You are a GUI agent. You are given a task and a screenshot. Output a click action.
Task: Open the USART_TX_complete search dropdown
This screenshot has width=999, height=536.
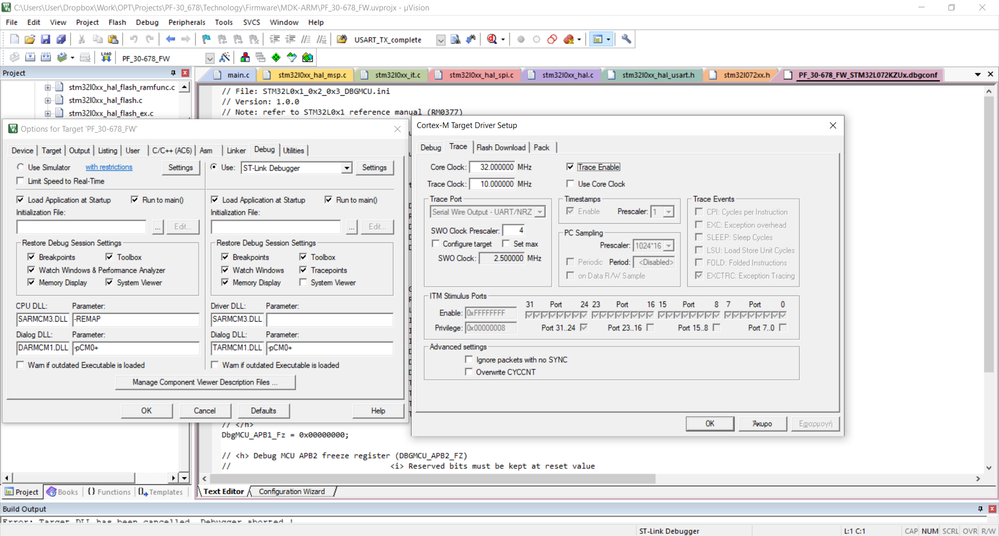[440, 40]
